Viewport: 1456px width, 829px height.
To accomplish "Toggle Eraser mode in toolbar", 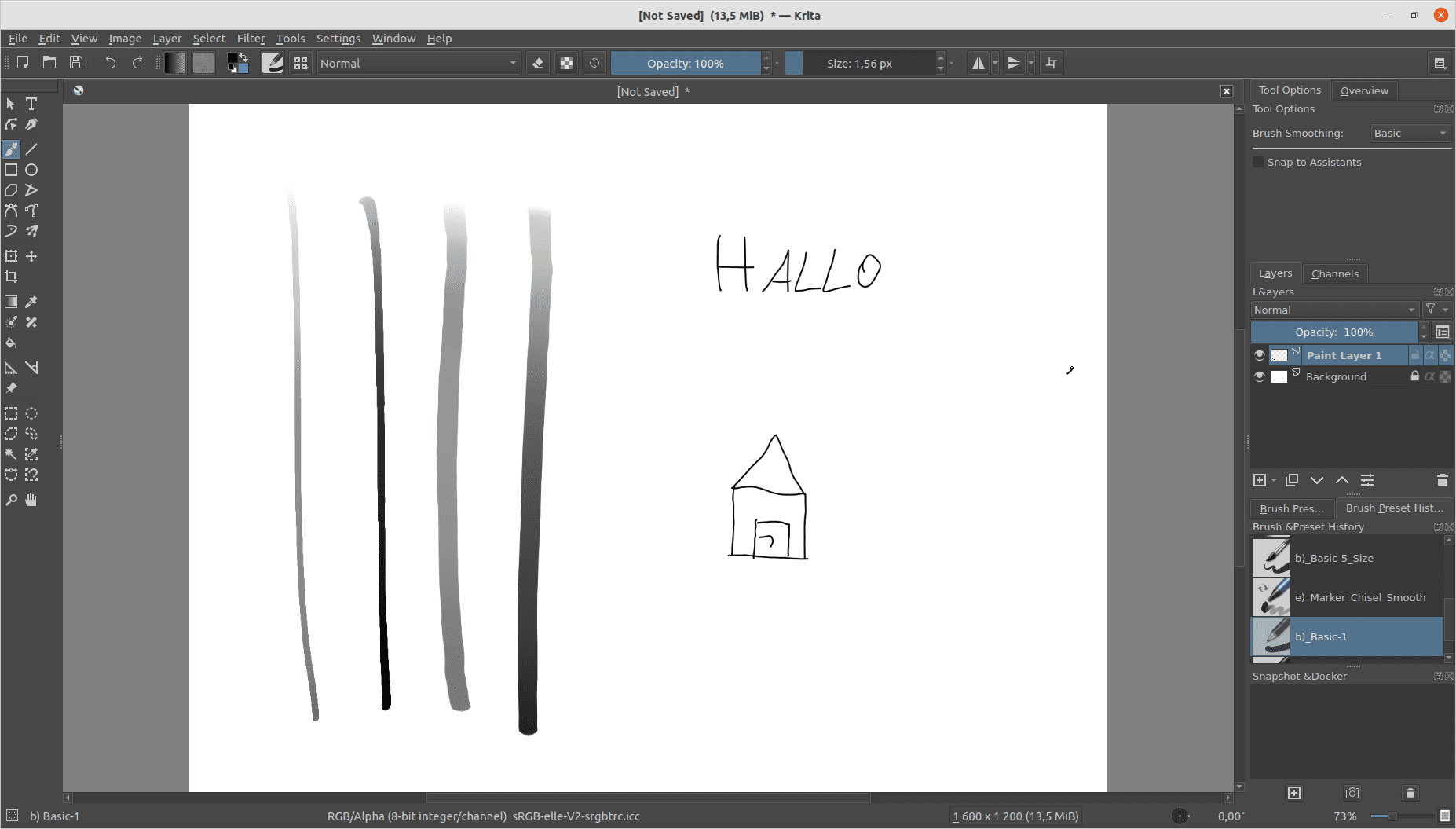I will [x=538, y=64].
